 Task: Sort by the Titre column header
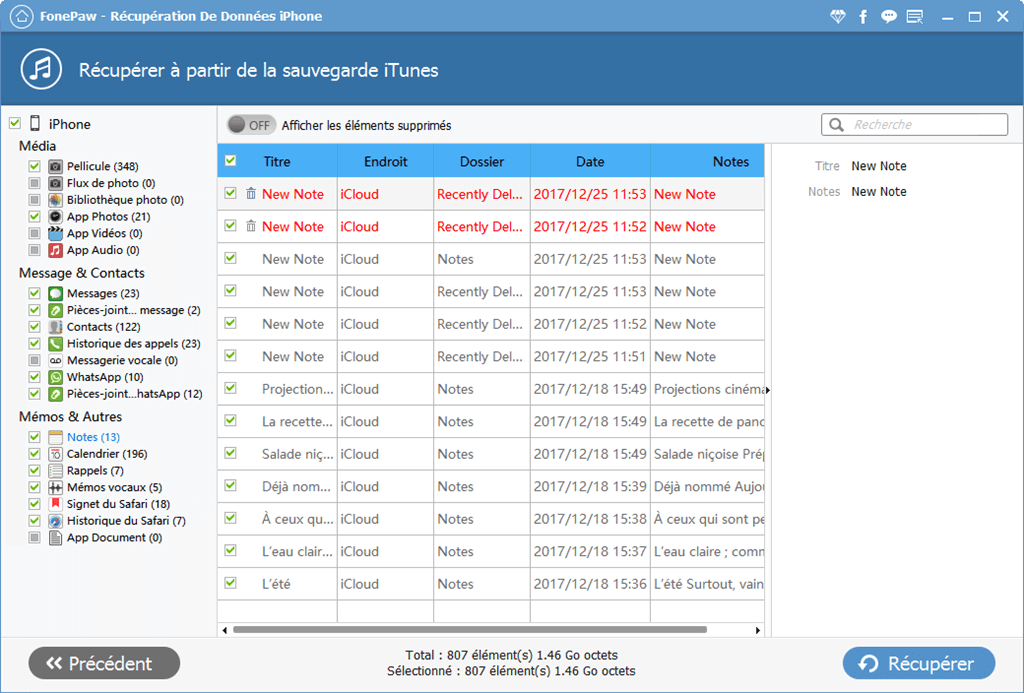[x=277, y=161]
